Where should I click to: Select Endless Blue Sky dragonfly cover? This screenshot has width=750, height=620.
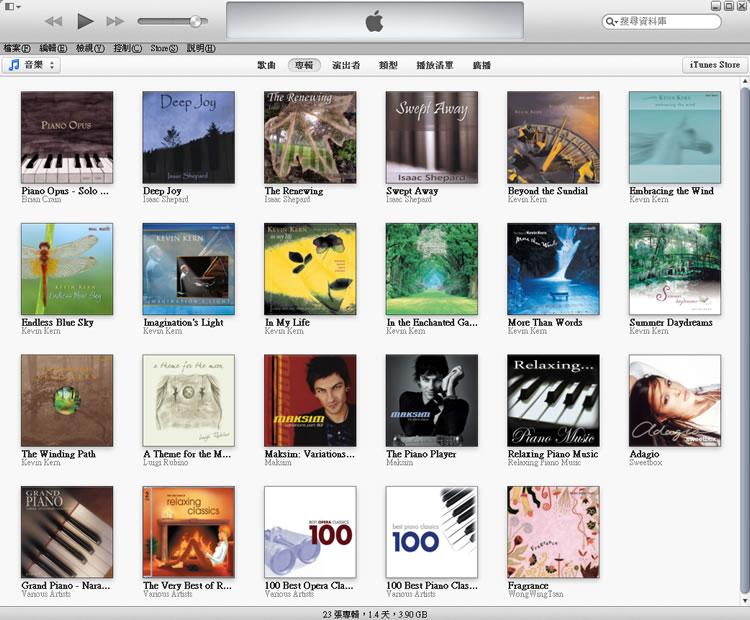(67, 269)
